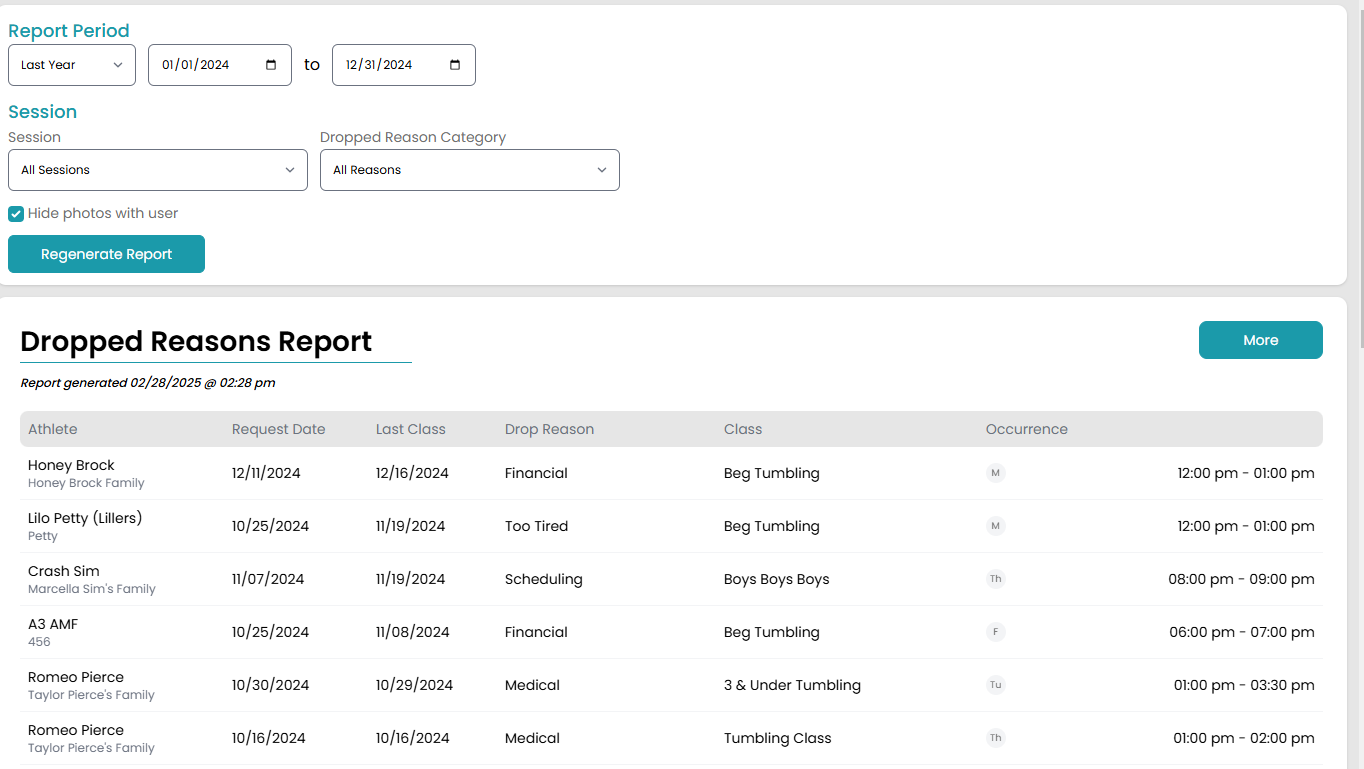The image size is (1364, 769).
Task: Click the More button
Action: (1260, 340)
